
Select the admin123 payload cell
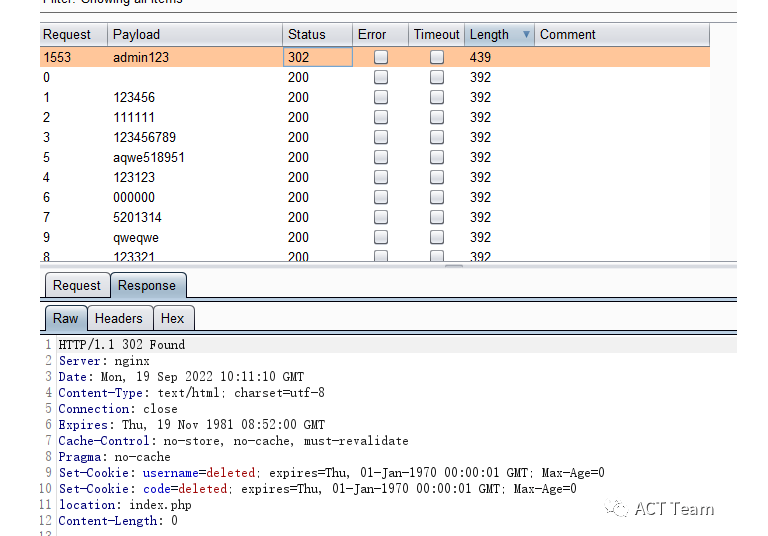[195, 57]
